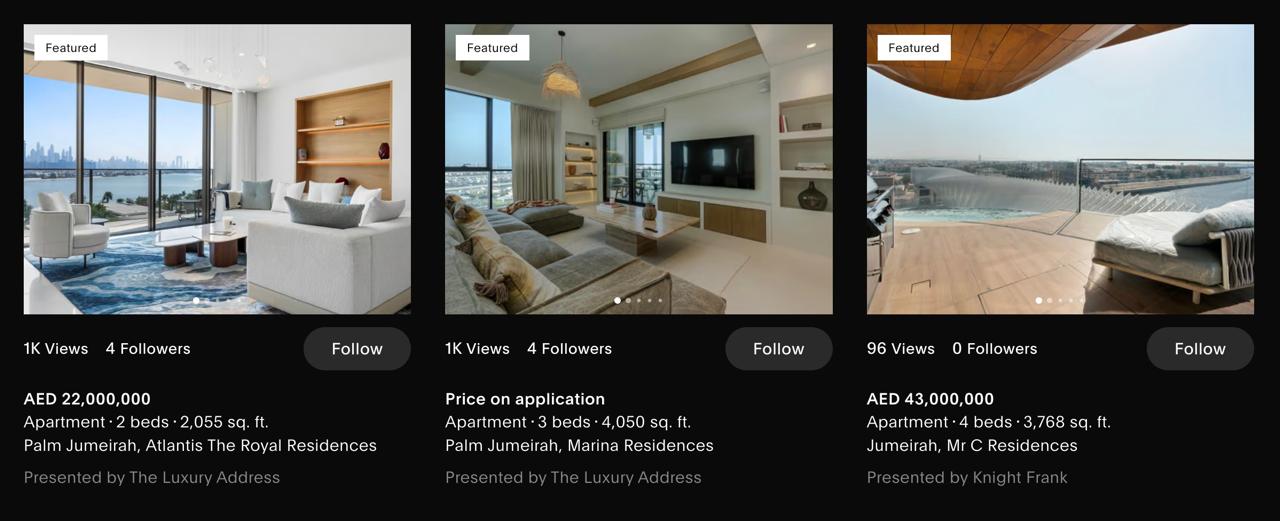Viewport: 1280px width, 521px height.
Task: Follow the Mr C Residences listing
Action: [1200, 349]
